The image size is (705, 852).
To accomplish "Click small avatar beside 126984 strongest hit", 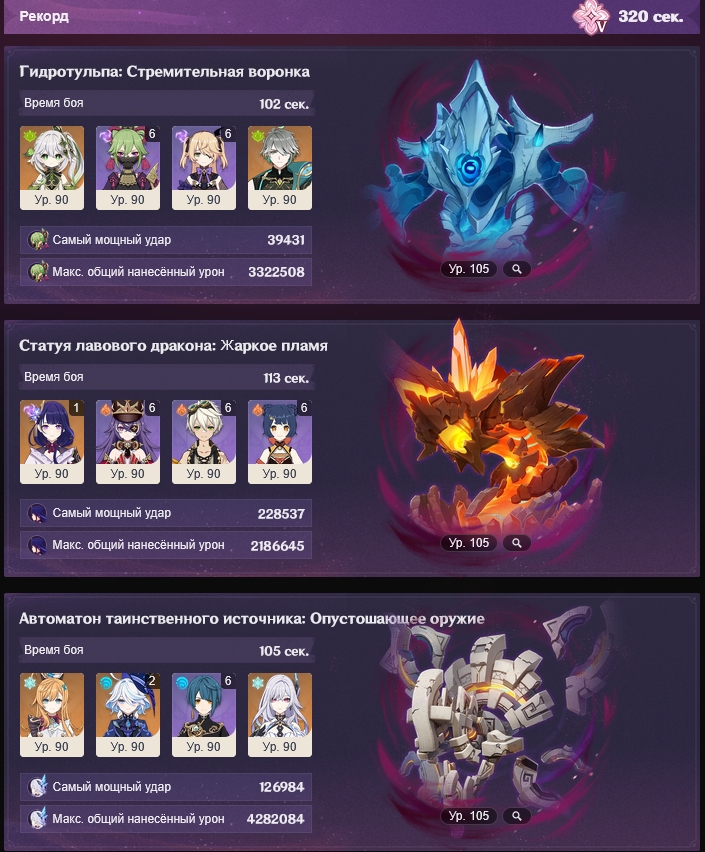I will point(38,786).
